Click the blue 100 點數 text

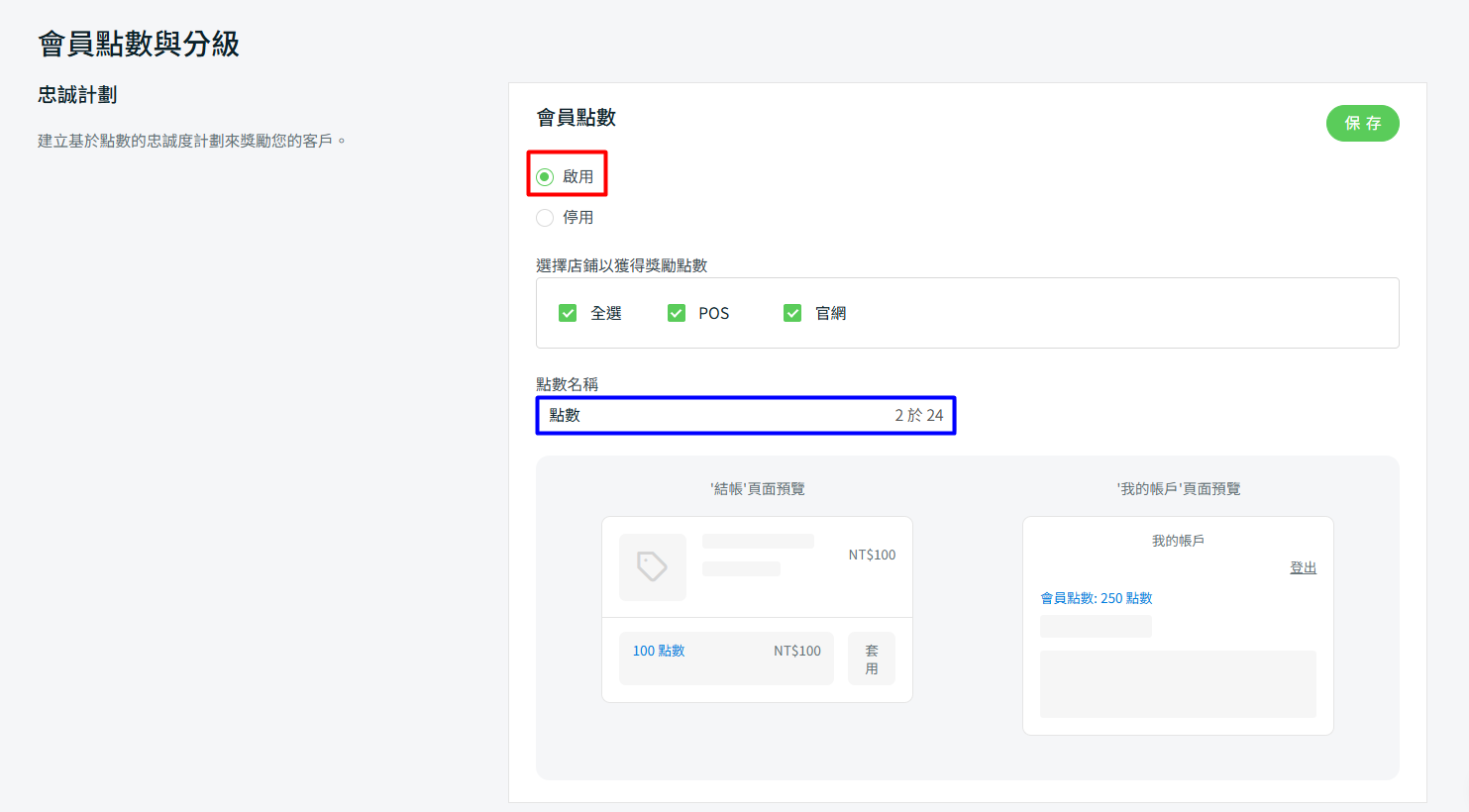point(659,651)
